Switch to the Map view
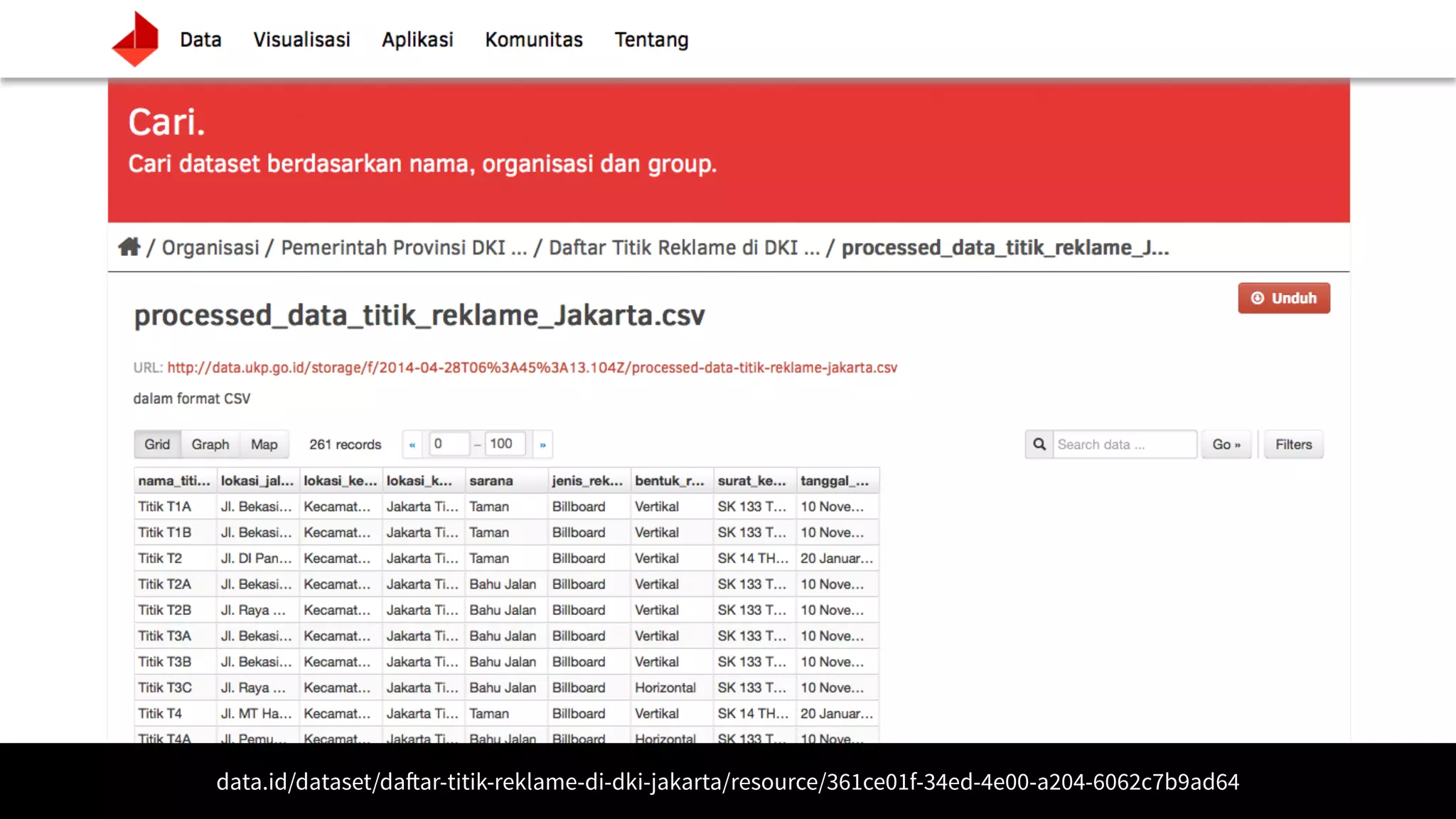Screen dimensions: 1456x819 click(264, 444)
